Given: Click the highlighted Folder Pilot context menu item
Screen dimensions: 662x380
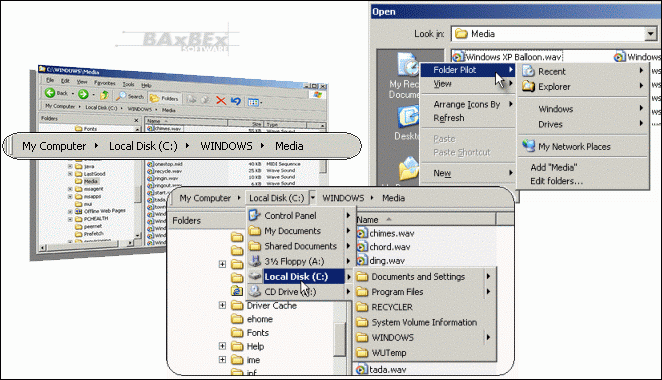Looking at the screenshot, I should pyautogui.click(x=469, y=70).
